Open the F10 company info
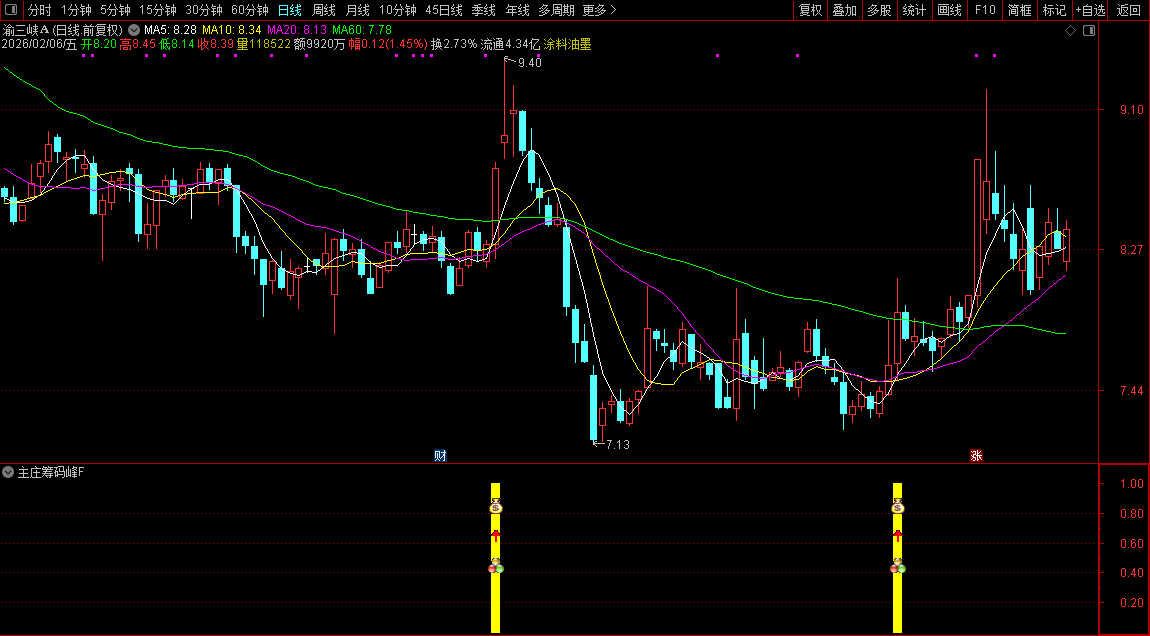1150x636 pixels. click(x=985, y=10)
